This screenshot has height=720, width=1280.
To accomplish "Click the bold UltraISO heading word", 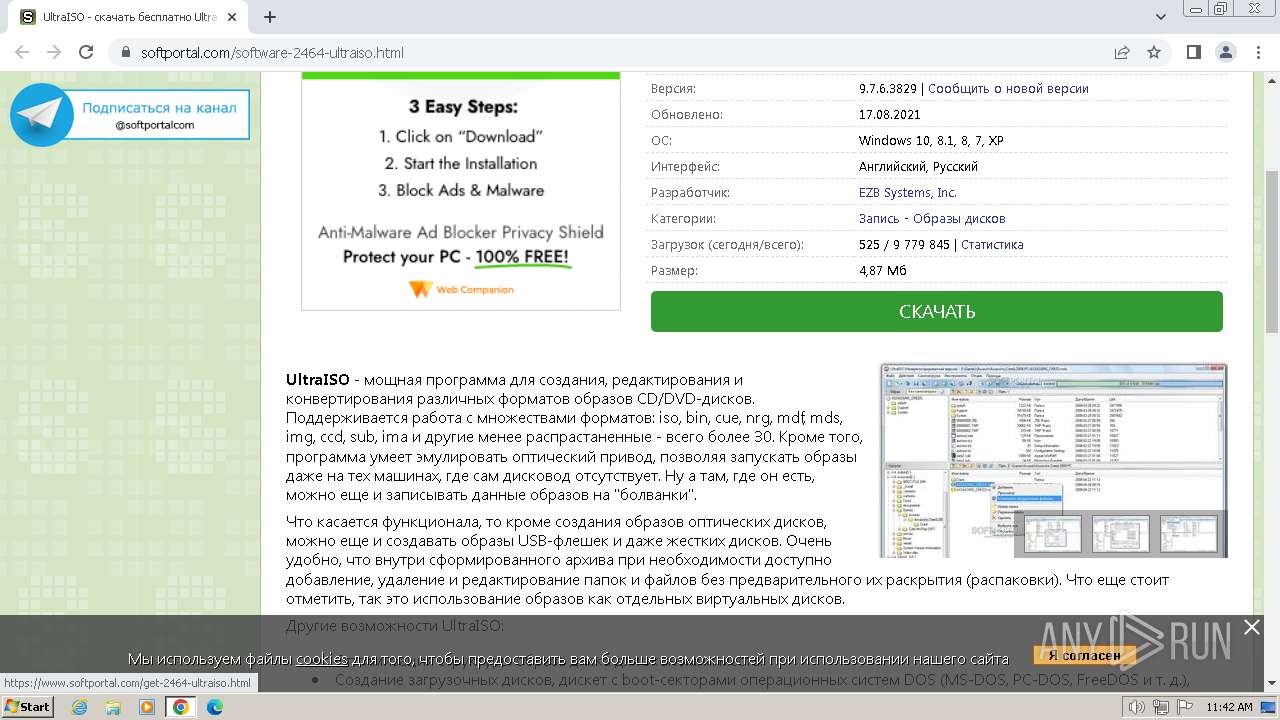I will (318, 379).
